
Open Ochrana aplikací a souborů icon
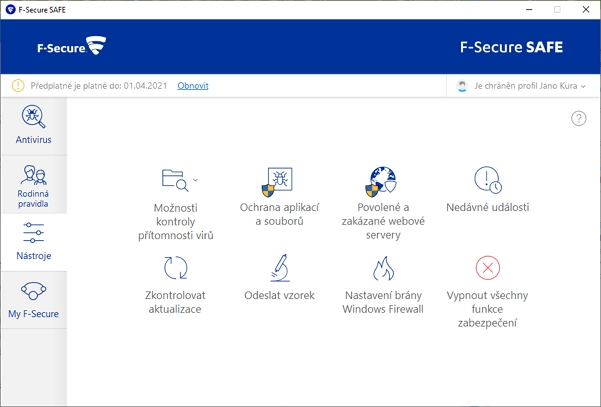coord(277,182)
